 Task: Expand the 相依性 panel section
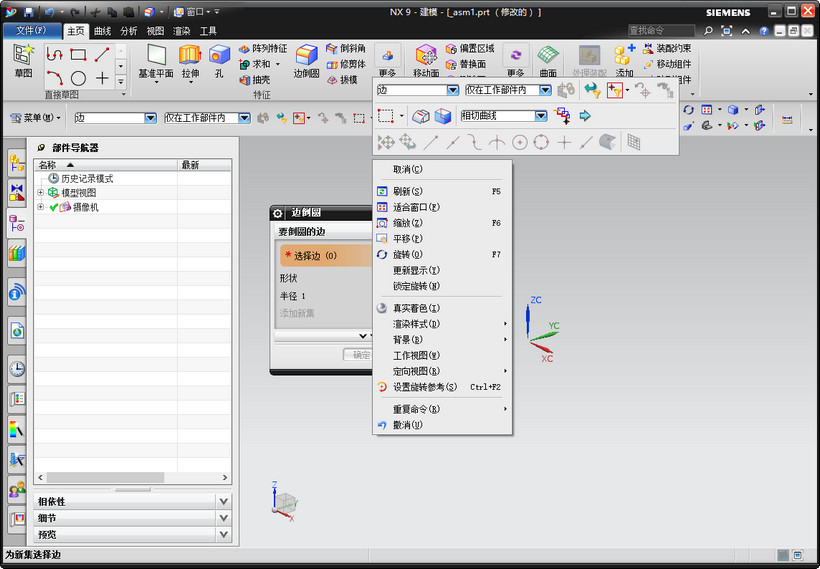pyautogui.click(x=223, y=502)
